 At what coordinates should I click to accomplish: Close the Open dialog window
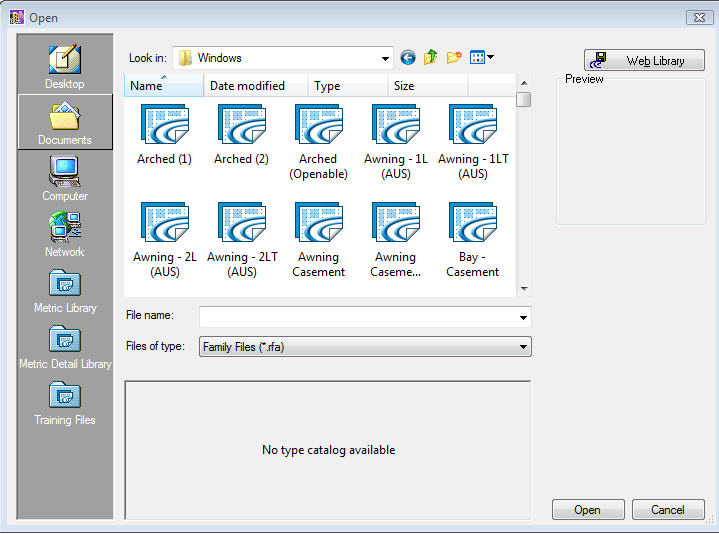[x=699, y=17]
